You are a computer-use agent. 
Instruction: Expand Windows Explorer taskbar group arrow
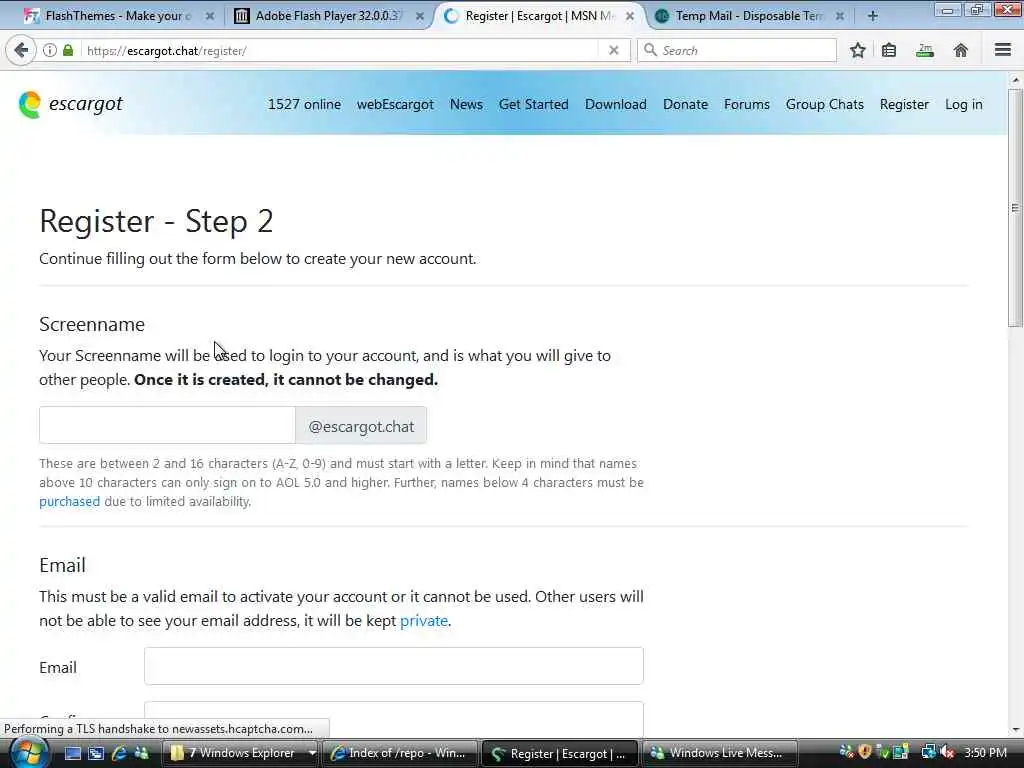pyautogui.click(x=312, y=753)
